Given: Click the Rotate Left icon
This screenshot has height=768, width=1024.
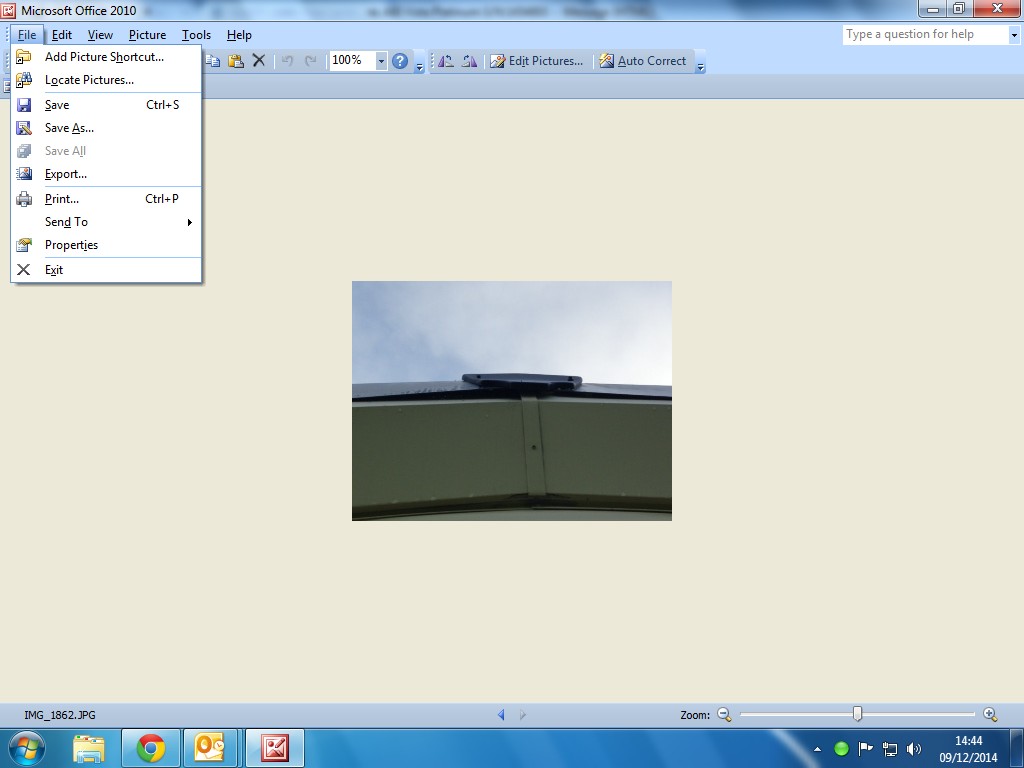Looking at the screenshot, I should point(446,61).
